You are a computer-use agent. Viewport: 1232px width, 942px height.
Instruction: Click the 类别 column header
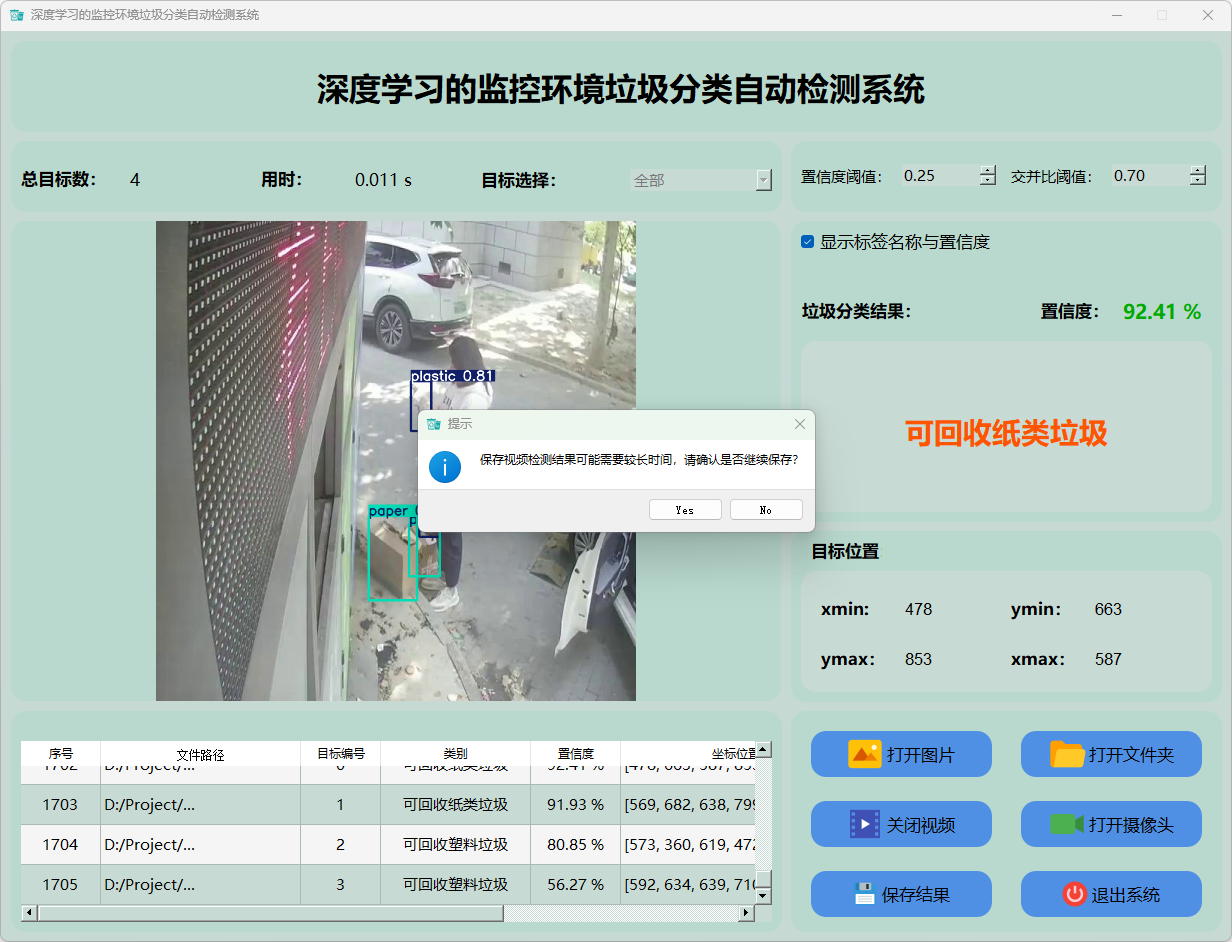455,754
